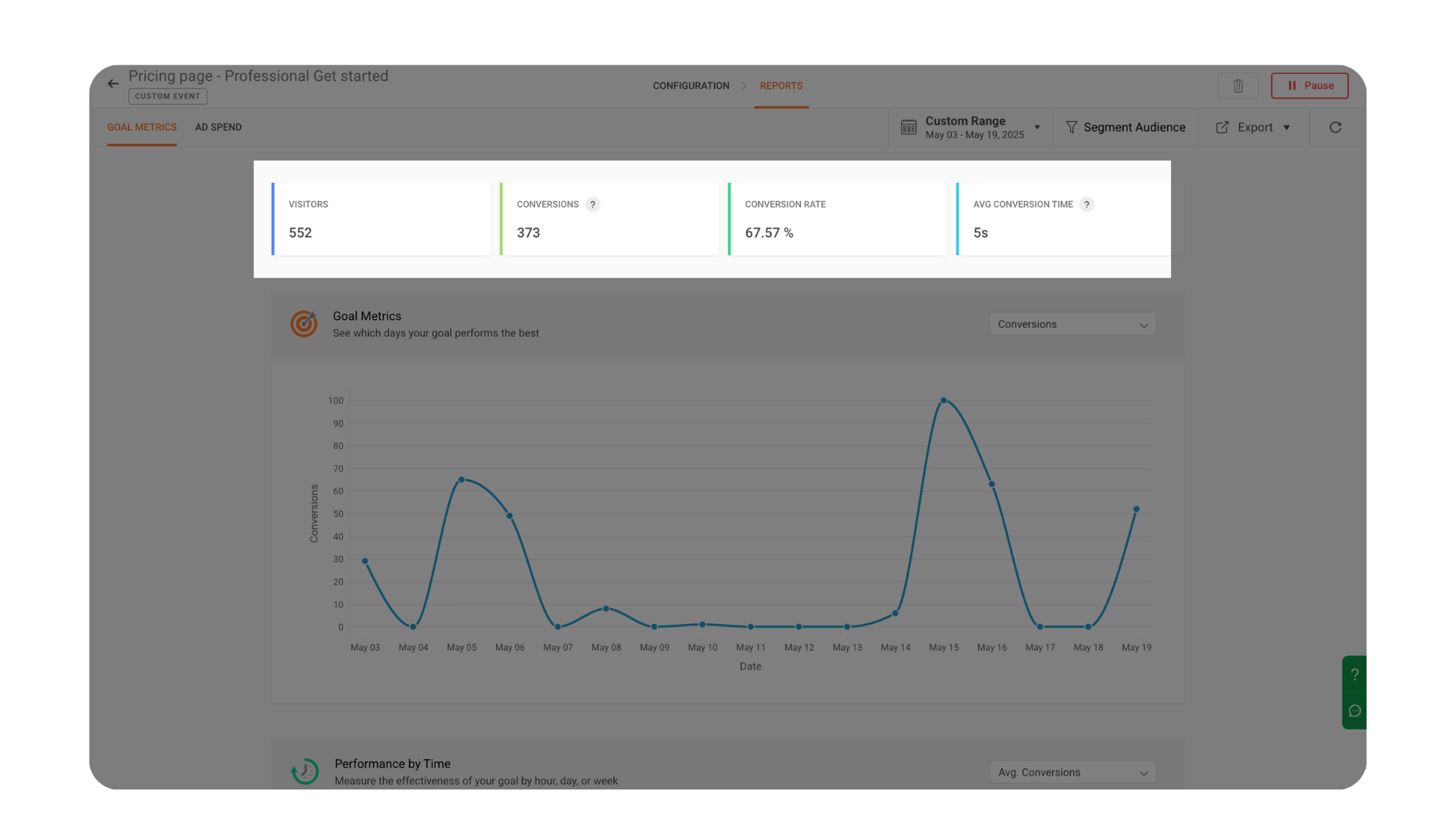Click the Goal Metrics target icon

tap(304, 324)
